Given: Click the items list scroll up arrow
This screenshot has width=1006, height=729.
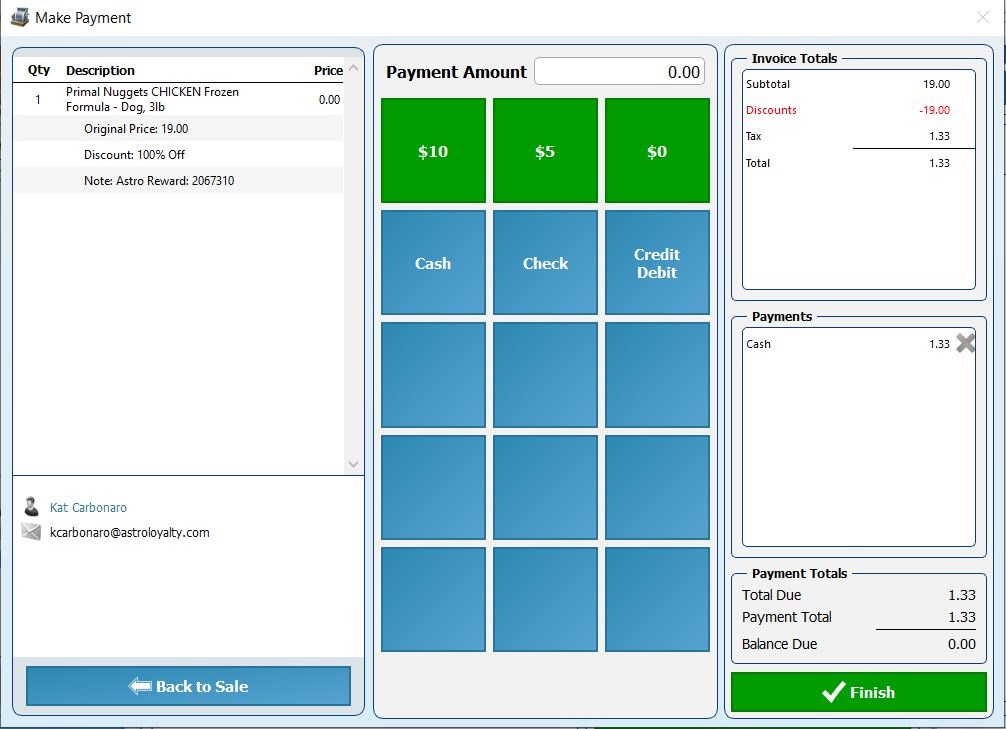Looking at the screenshot, I should tap(353, 68).
